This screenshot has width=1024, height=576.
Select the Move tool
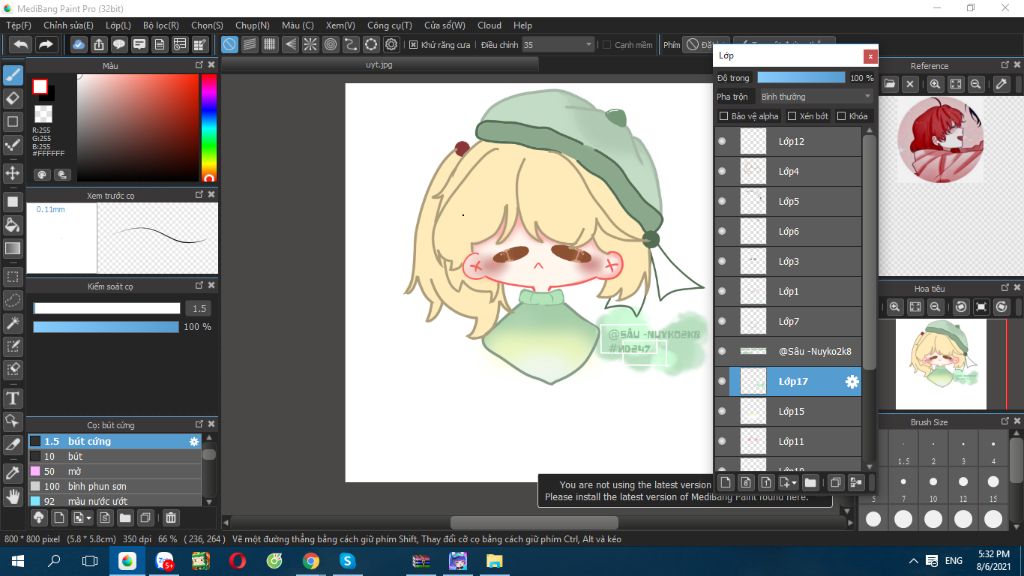point(12,173)
